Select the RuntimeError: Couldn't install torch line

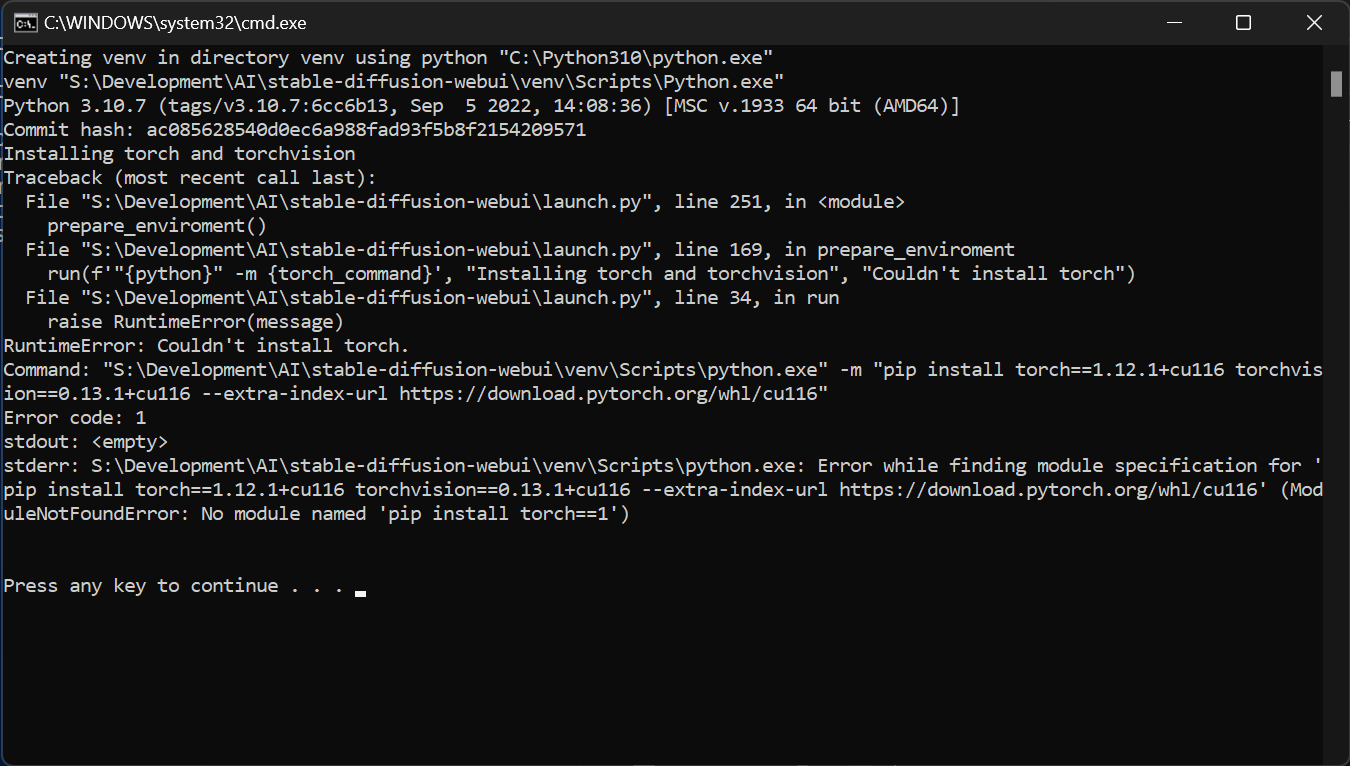tap(200, 345)
